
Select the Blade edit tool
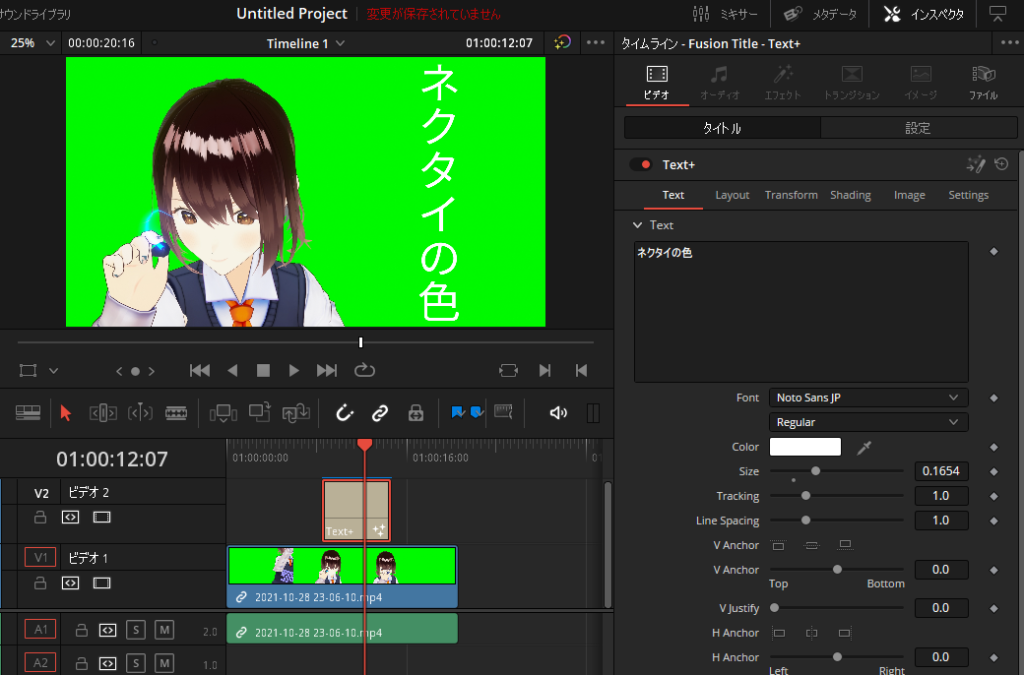(x=176, y=413)
